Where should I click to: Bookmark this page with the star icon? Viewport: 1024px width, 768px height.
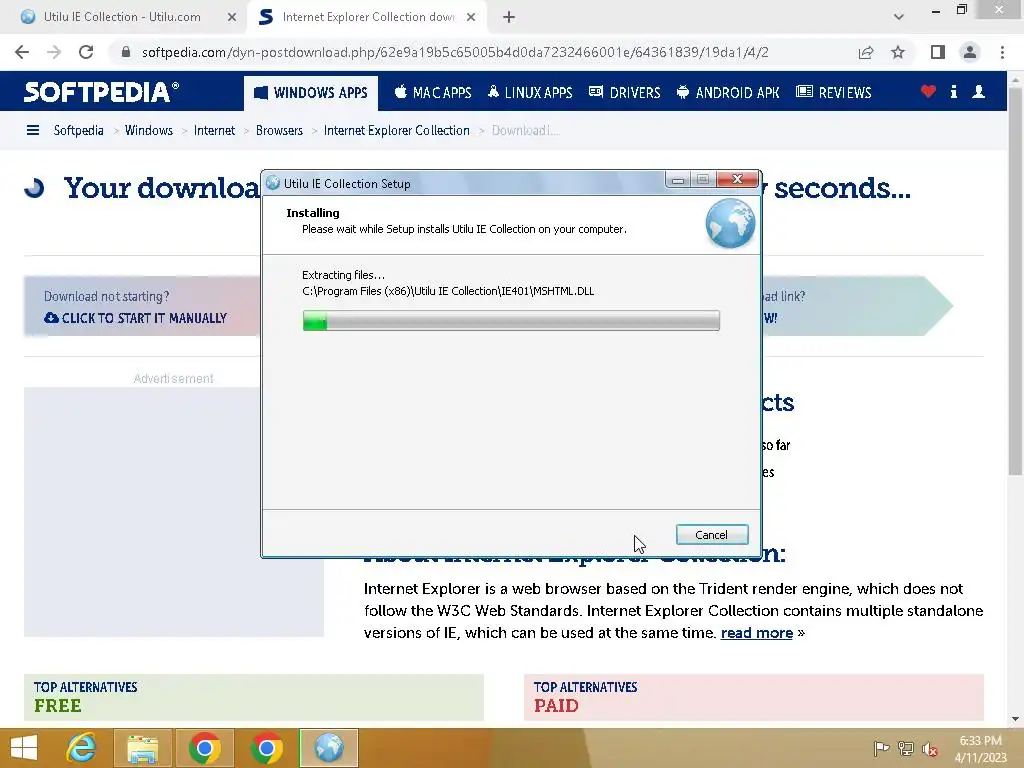pyautogui.click(x=898, y=52)
